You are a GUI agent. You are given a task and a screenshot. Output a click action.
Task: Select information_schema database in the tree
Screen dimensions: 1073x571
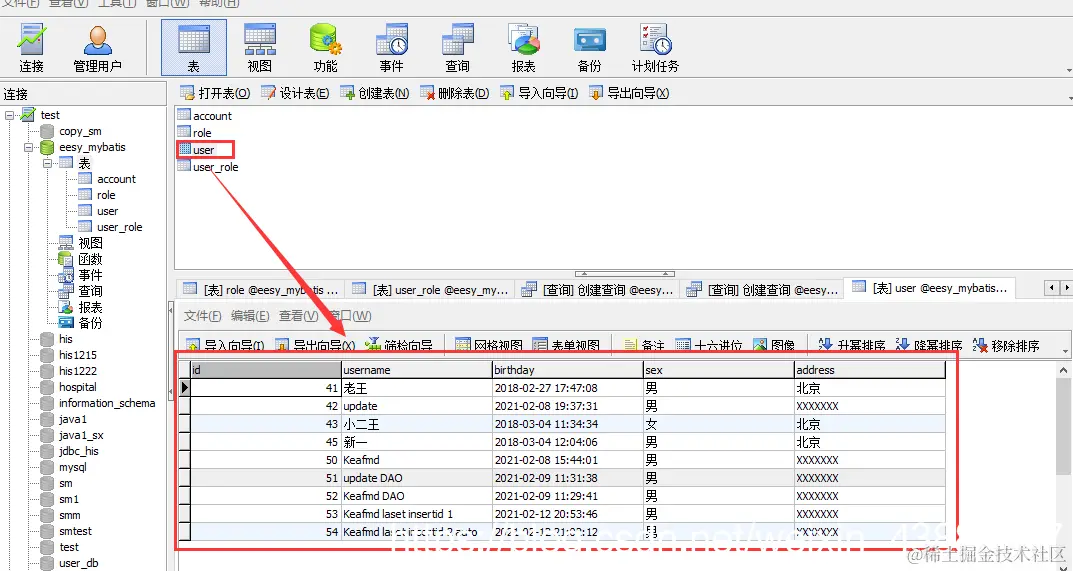tap(107, 403)
